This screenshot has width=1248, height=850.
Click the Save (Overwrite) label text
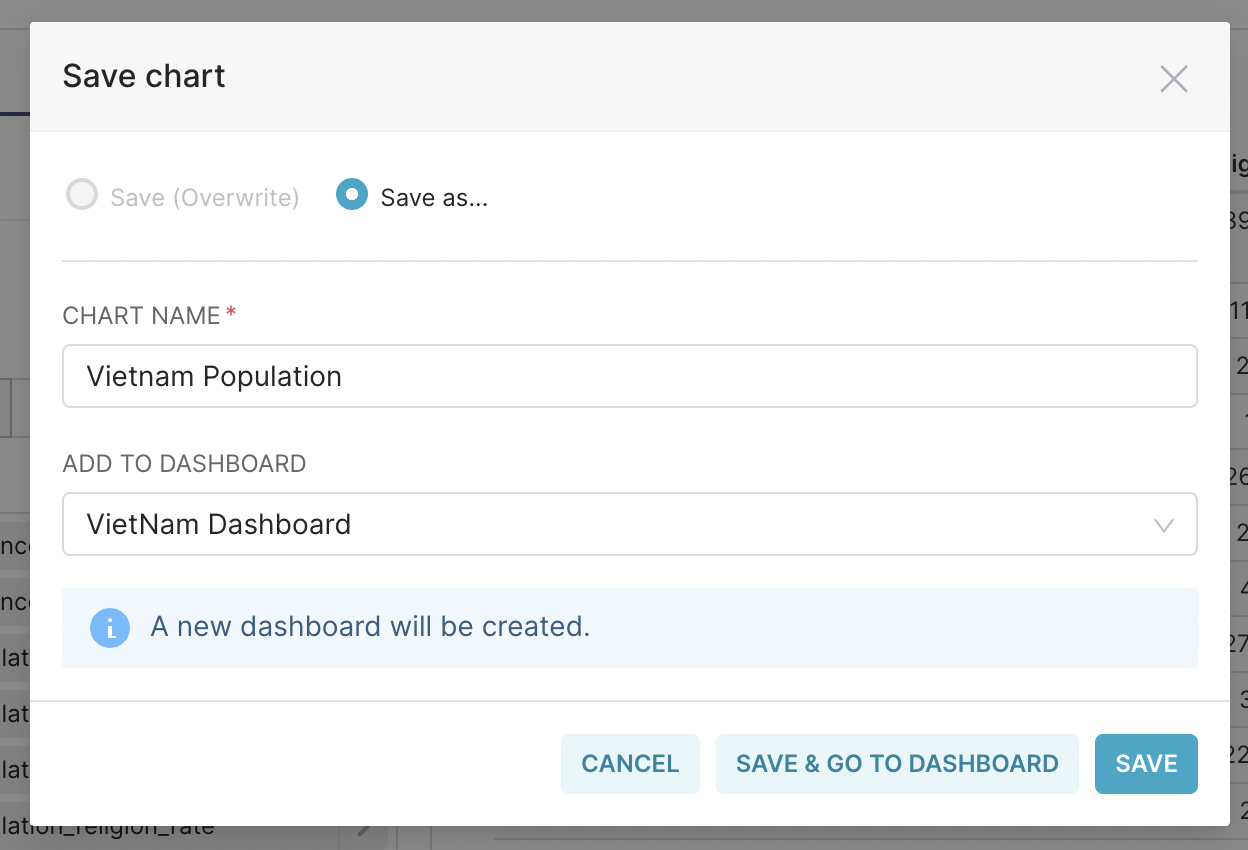click(205, 198)
